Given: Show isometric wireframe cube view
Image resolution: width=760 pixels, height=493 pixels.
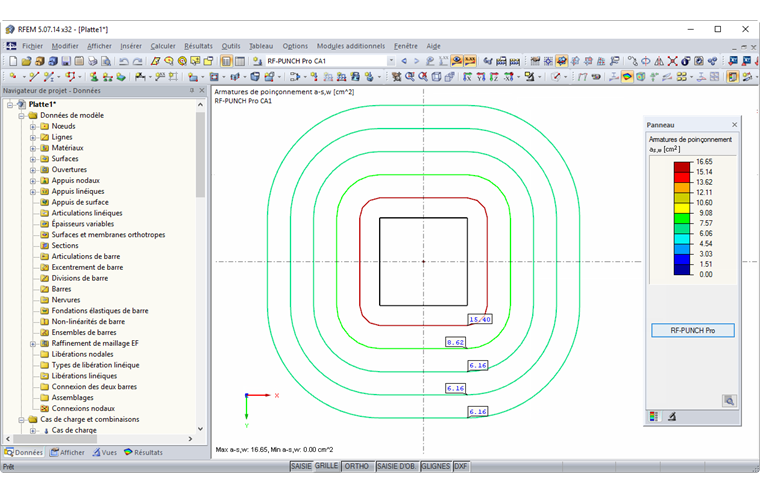Looking at the screenshot, I should (x=436, y=77).
